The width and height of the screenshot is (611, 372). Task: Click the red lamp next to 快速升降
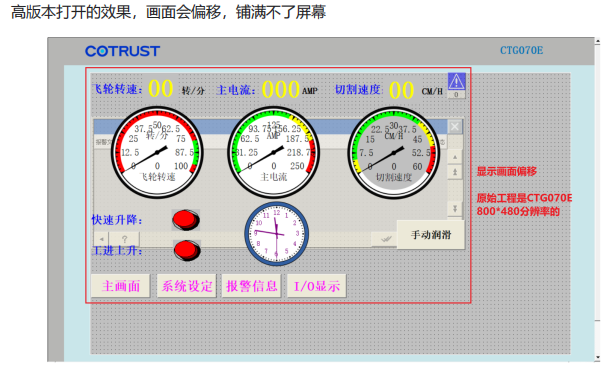click(x=186, y=220)
